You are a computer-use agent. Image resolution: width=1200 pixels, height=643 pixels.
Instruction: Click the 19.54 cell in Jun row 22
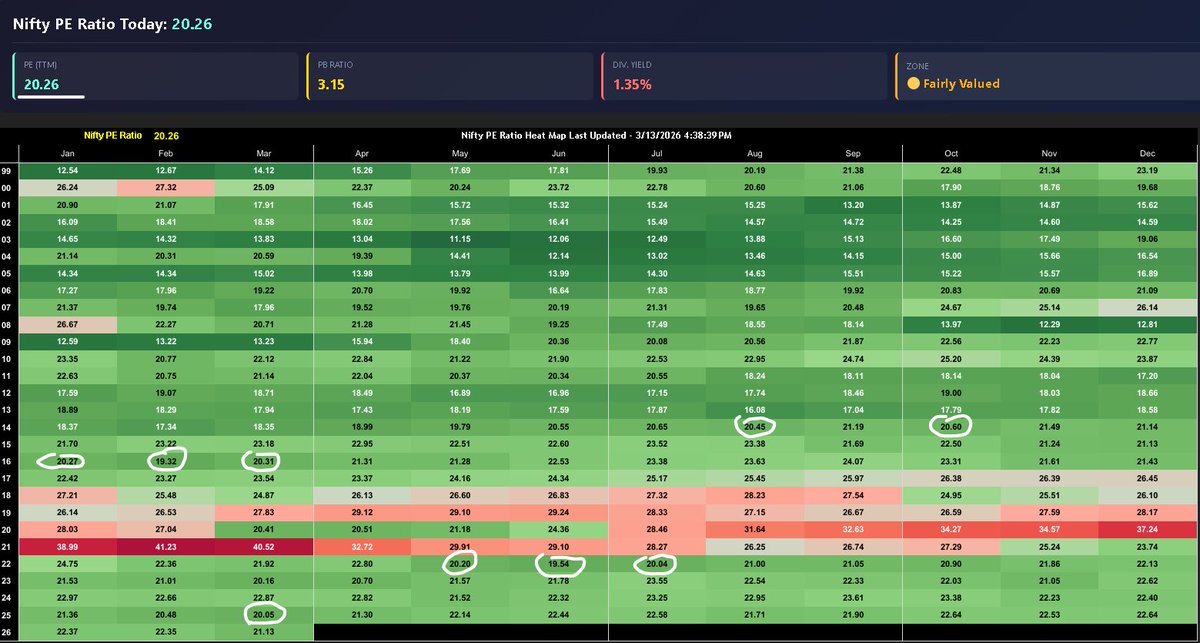558,564
